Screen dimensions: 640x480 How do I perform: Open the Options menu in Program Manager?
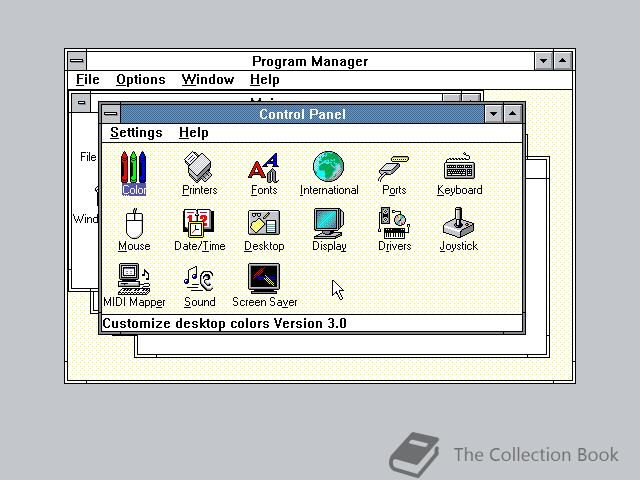[x=140, y=79]
